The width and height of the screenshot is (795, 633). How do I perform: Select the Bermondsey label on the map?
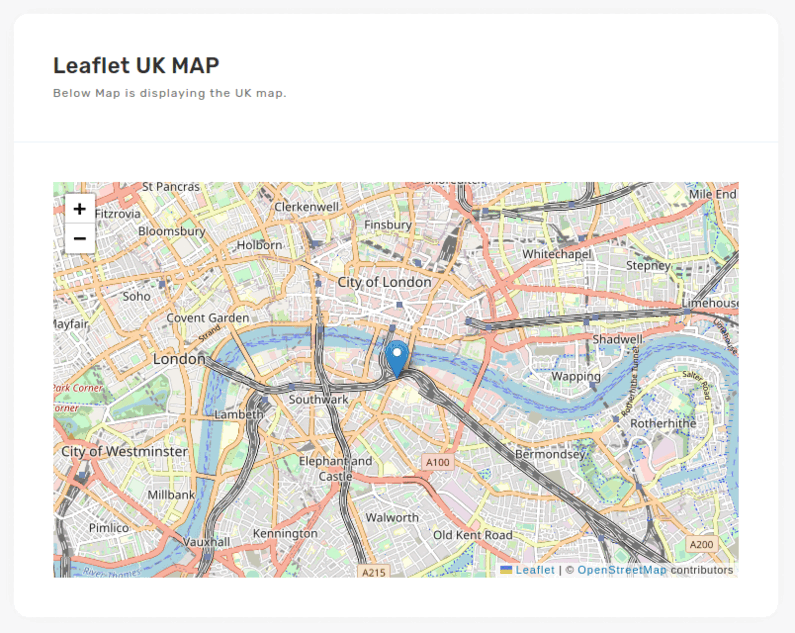(549, 454)
